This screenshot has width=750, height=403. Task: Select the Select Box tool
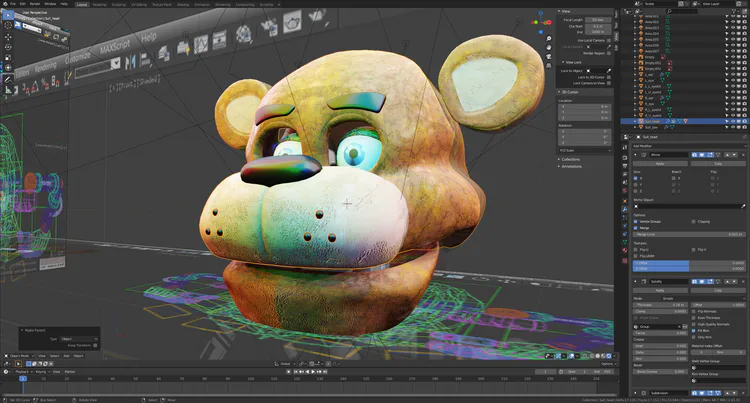click(8, 15)
